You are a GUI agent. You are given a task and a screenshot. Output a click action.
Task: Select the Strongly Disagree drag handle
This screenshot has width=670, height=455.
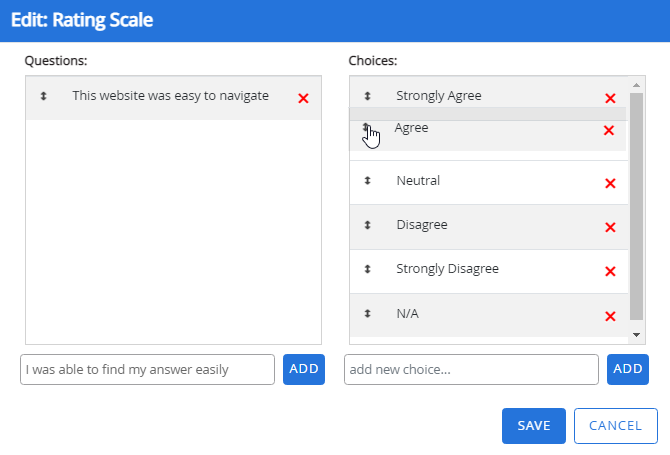pyautogui.click(x=368, y=270)
